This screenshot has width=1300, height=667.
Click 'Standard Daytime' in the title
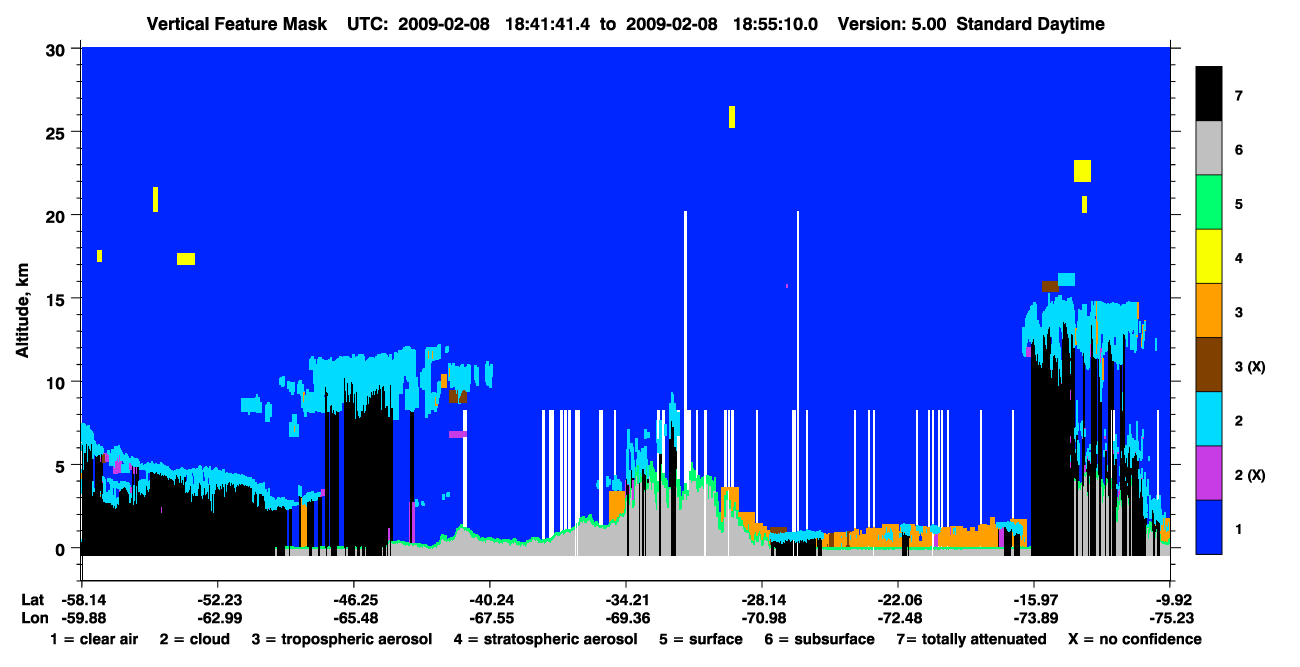(x=1030, y=24)
